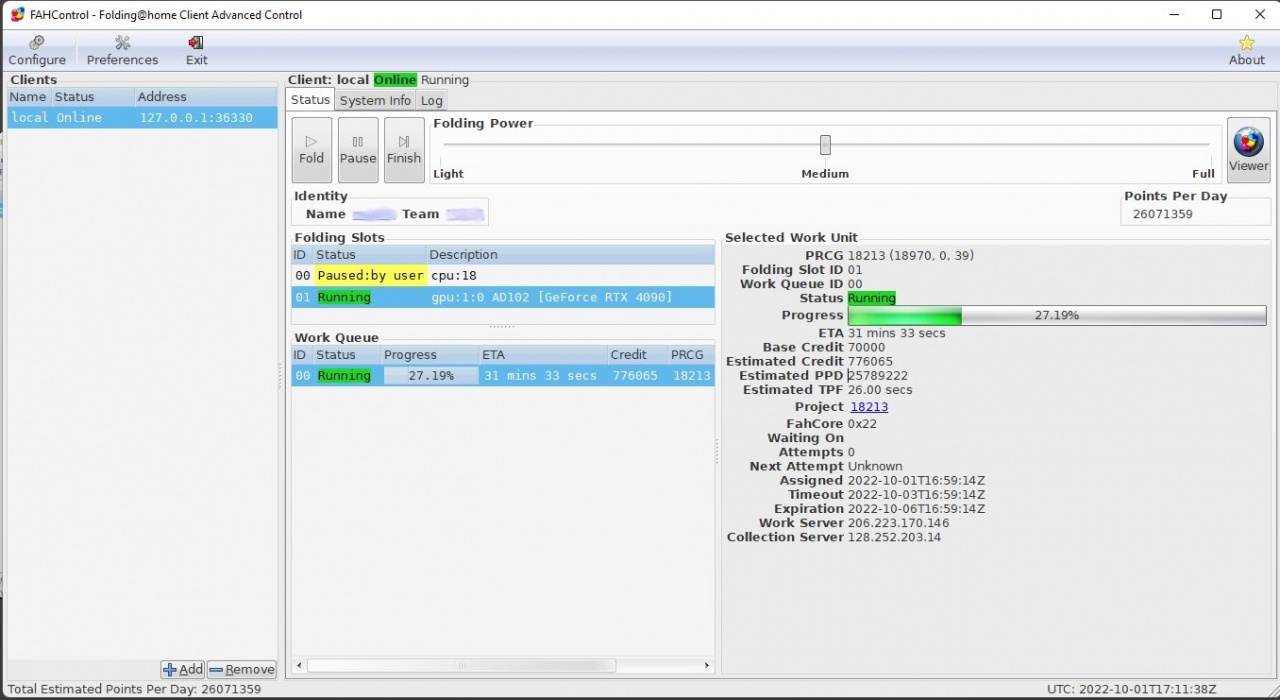Remove the selected client
The height and width of the screenshot is (700, 1280).
(242, 670)
